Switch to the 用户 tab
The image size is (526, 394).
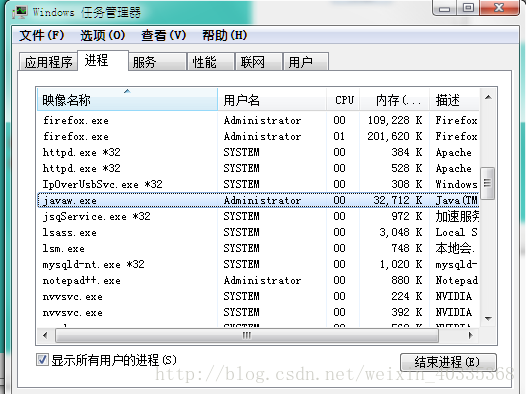point(306,62)
